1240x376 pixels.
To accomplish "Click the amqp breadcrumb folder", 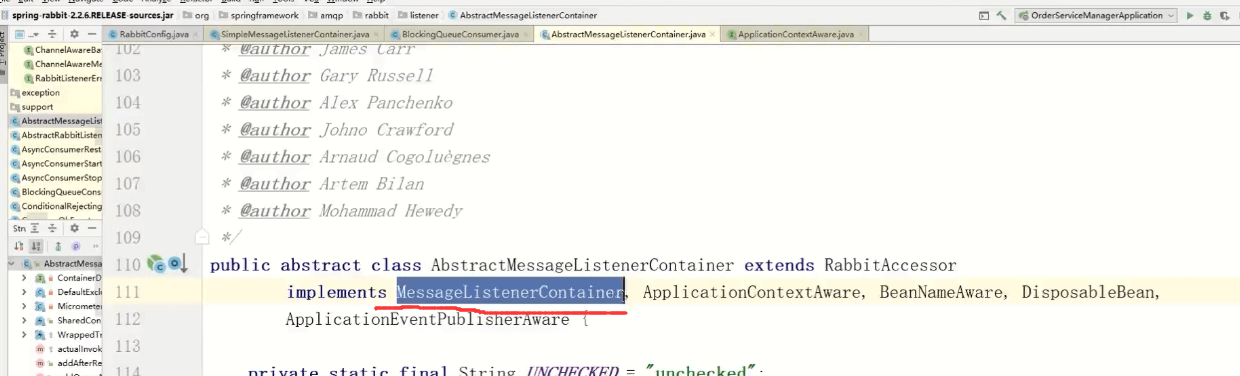I will pyautogui.click(x=327, y=15).
